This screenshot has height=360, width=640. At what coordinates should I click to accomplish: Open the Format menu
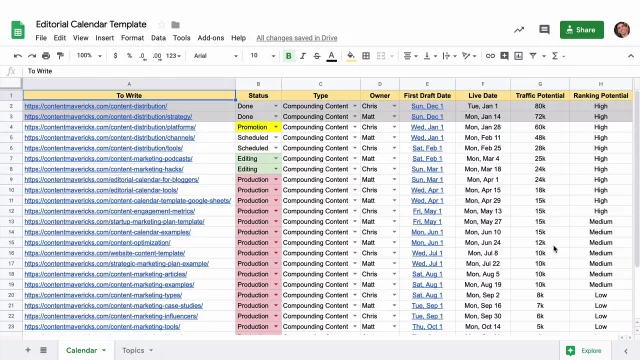(x=132, y=38)
